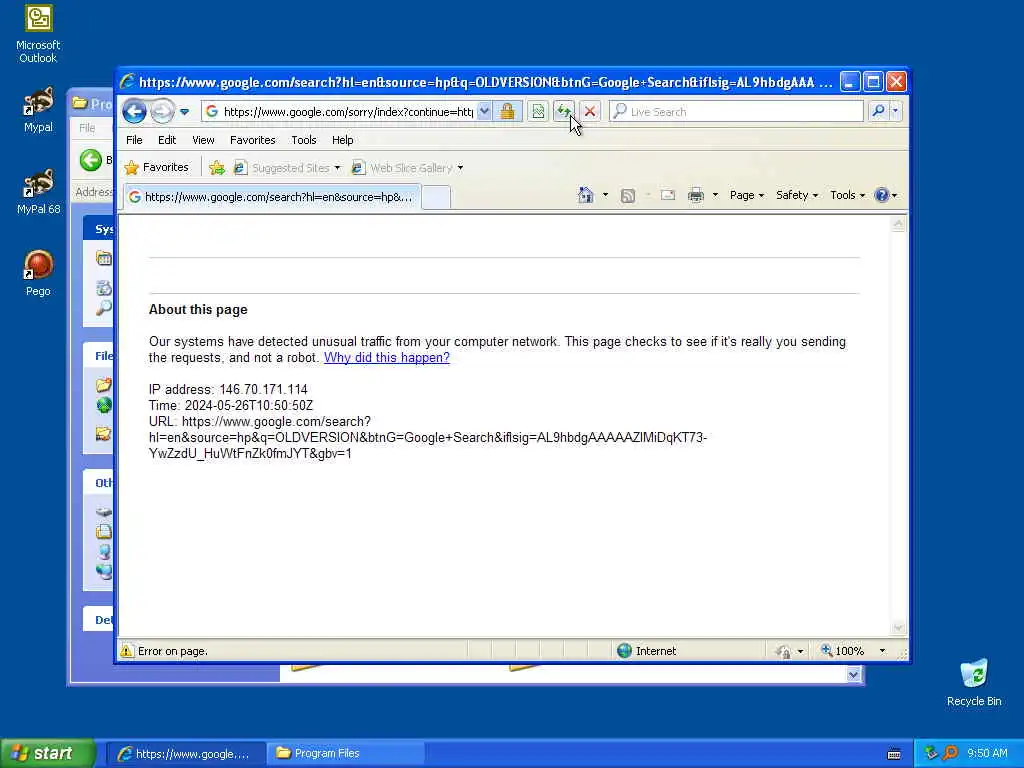Click the warning icon in status bar
1024x768 pixels.
coord(127,651)
